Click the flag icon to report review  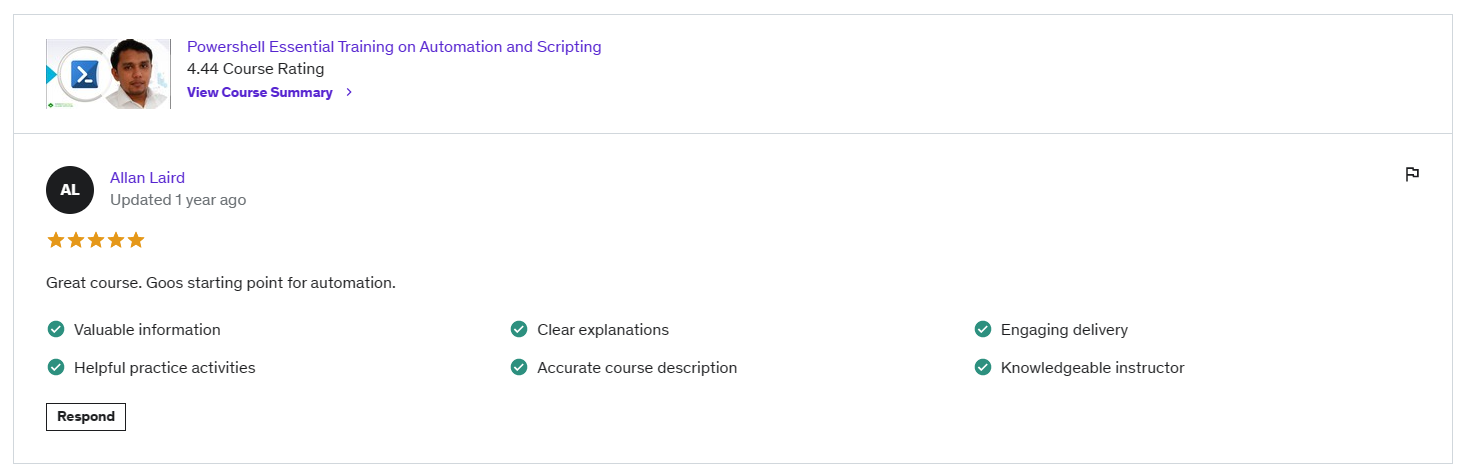1412,175
